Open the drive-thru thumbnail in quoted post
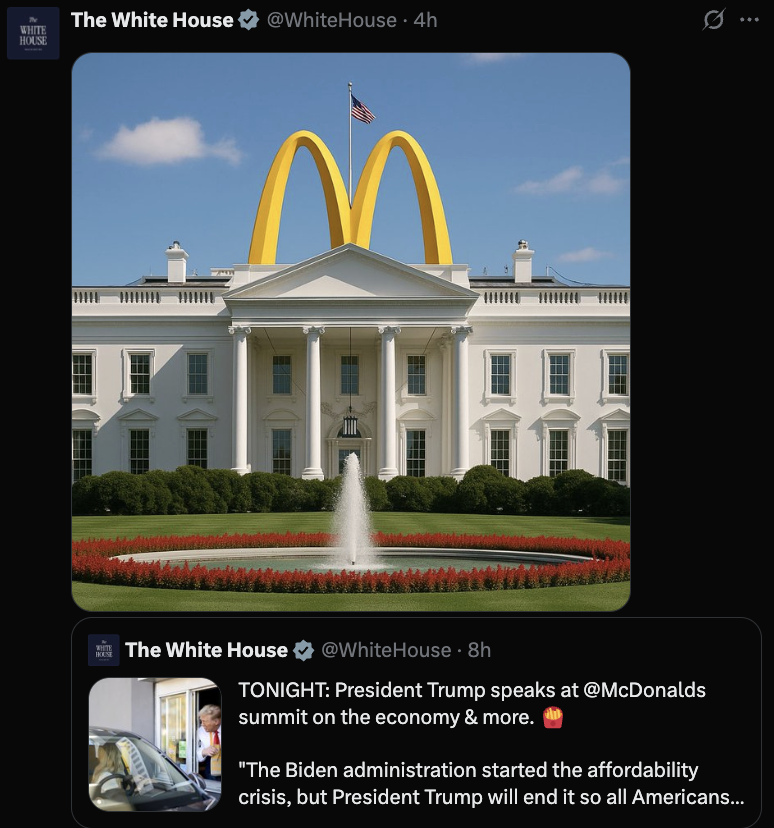 (155, 745)
